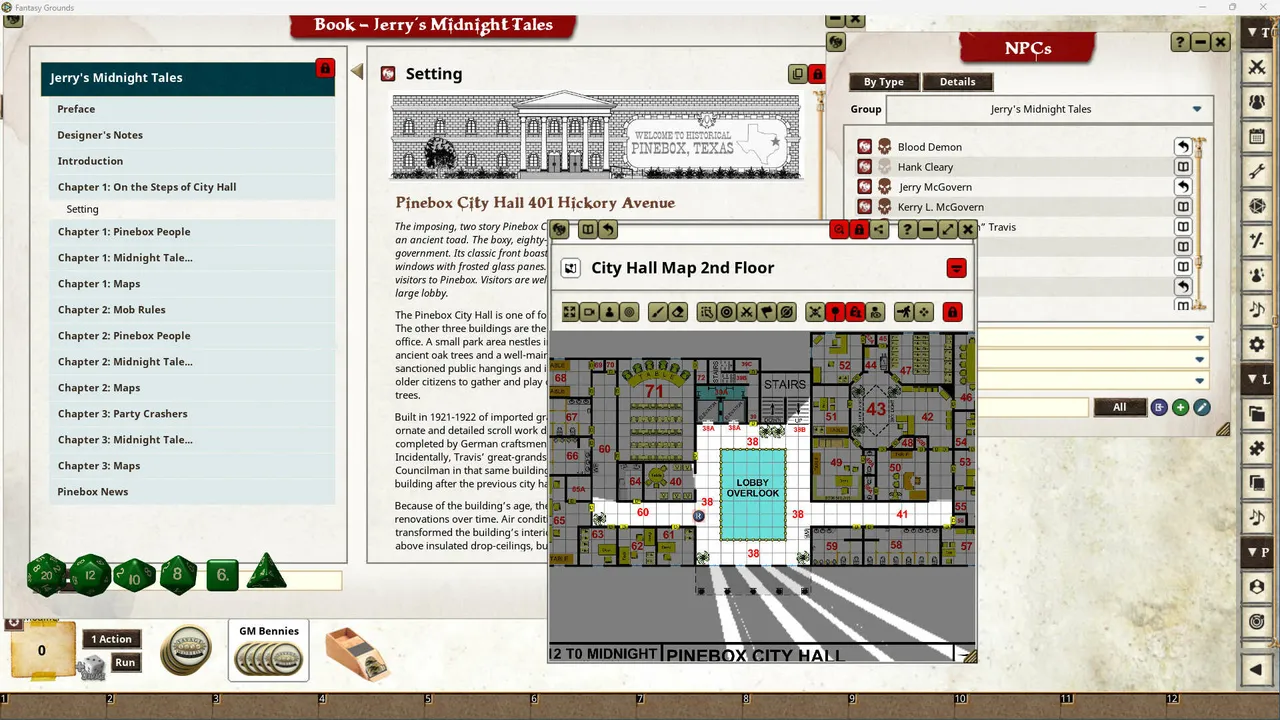The height and width of the screenshot is (720, 1280).
Task: Toggle the red lock on Setting page
Action: (x=817, y=73)
